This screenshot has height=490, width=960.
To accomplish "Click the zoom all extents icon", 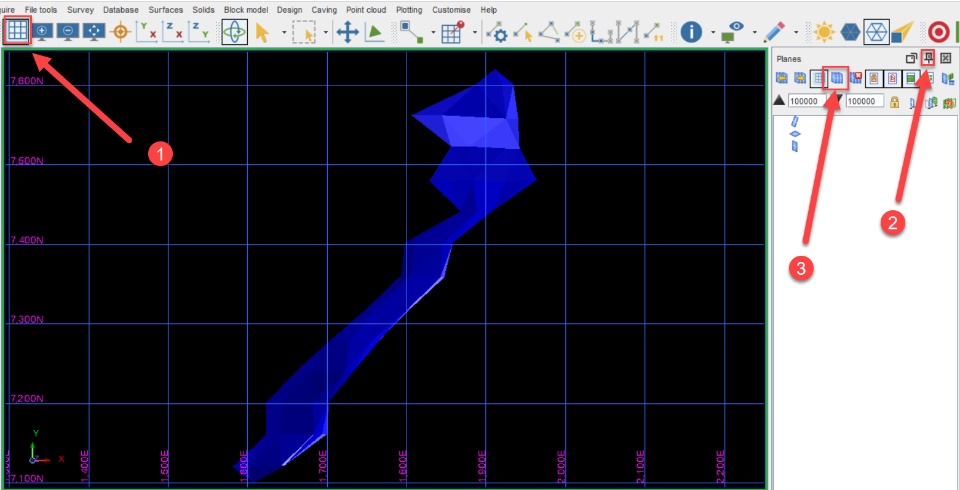I will pos(94,31).
